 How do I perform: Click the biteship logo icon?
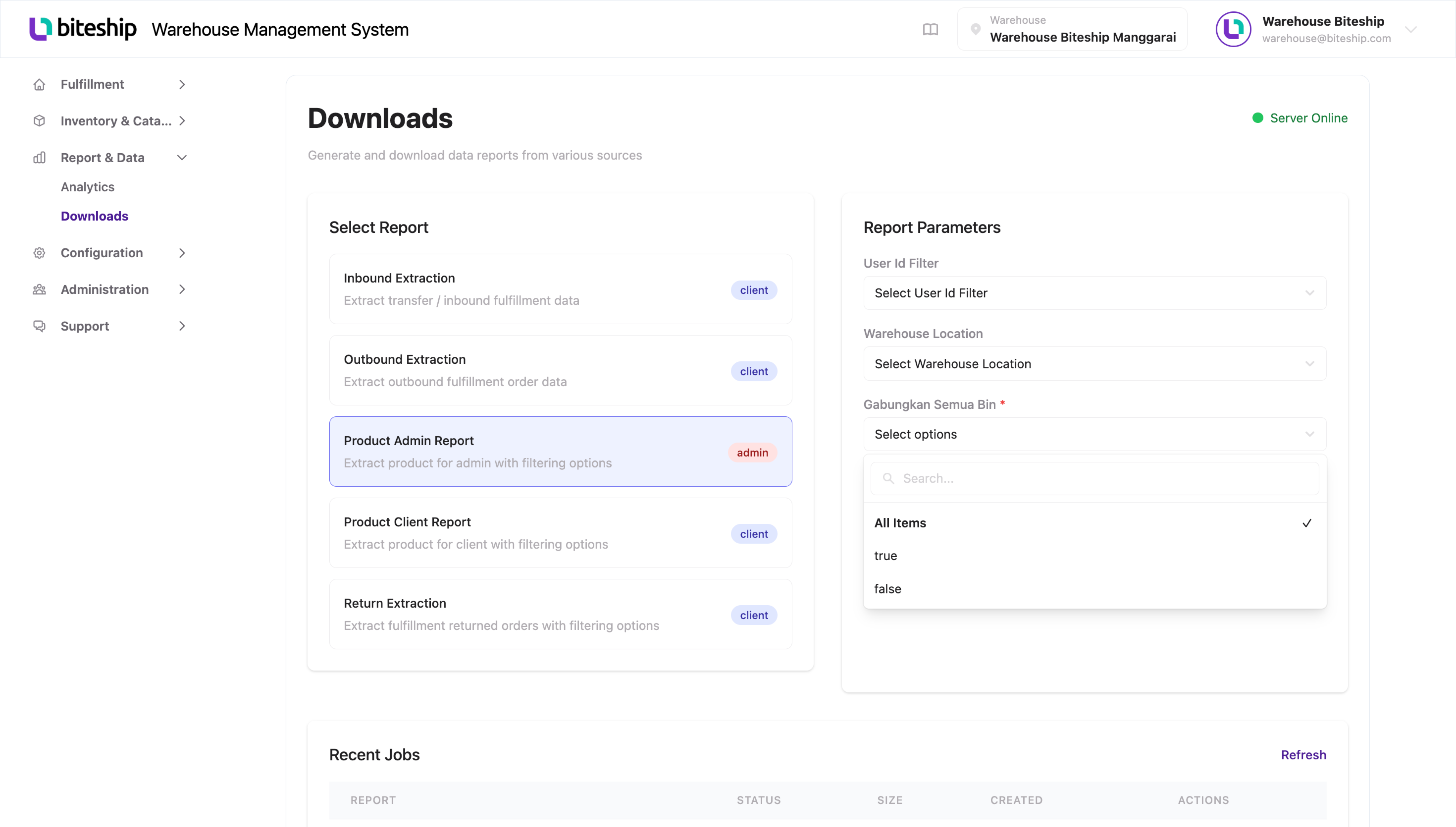tap(40, 28)
